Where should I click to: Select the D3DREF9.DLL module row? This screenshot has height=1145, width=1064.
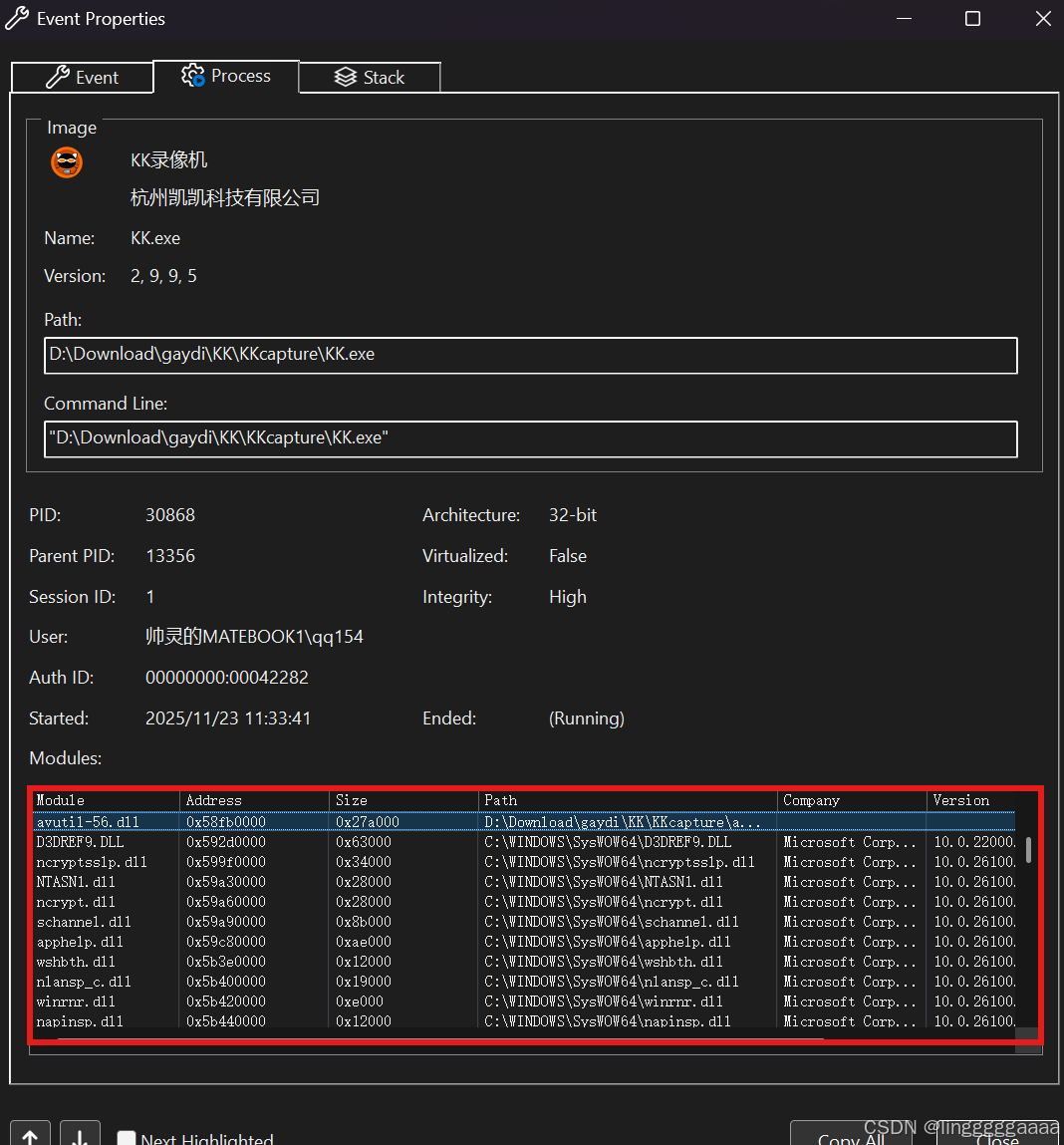(524, 842)
